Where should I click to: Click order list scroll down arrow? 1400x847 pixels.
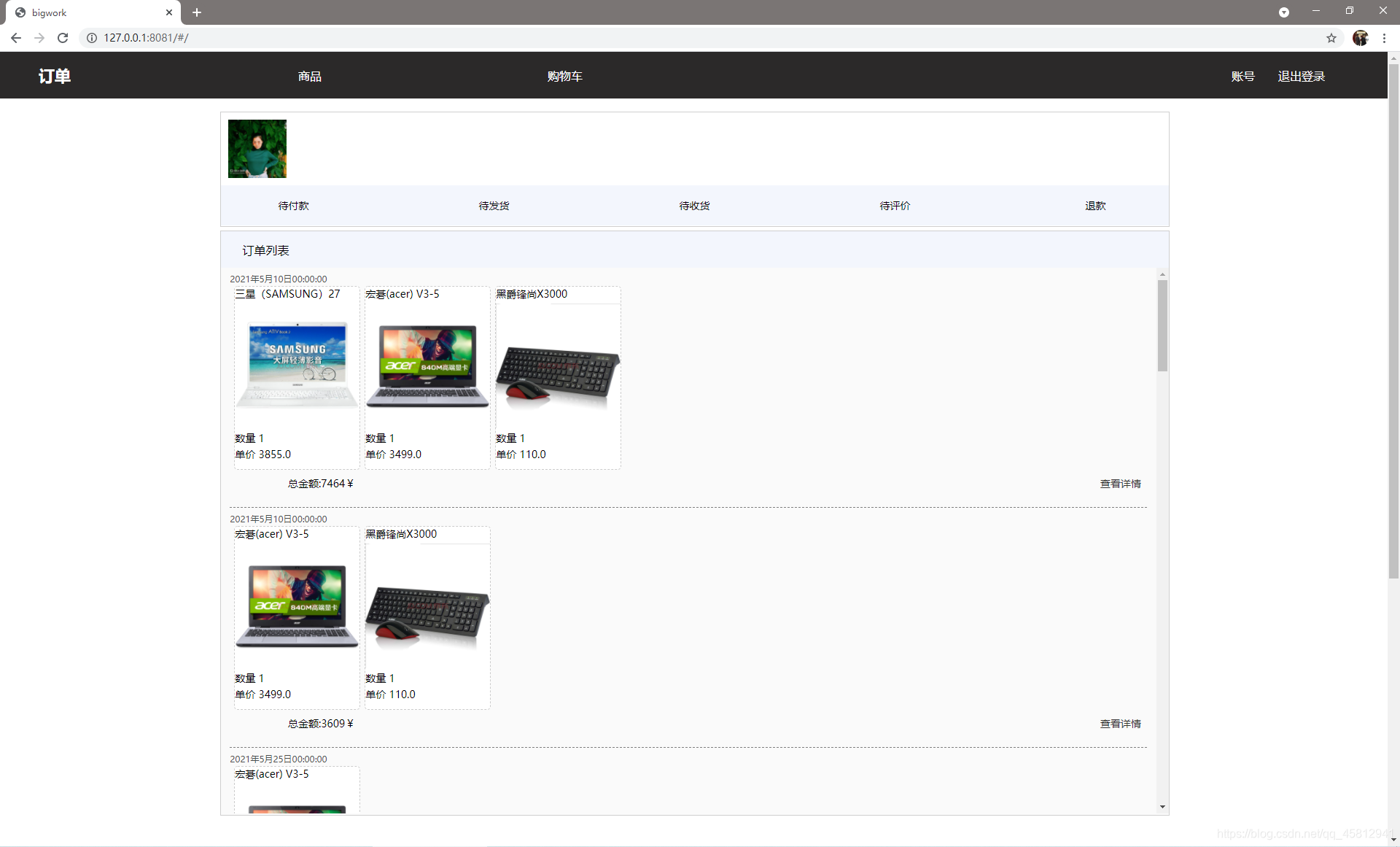pos(1162,807)
